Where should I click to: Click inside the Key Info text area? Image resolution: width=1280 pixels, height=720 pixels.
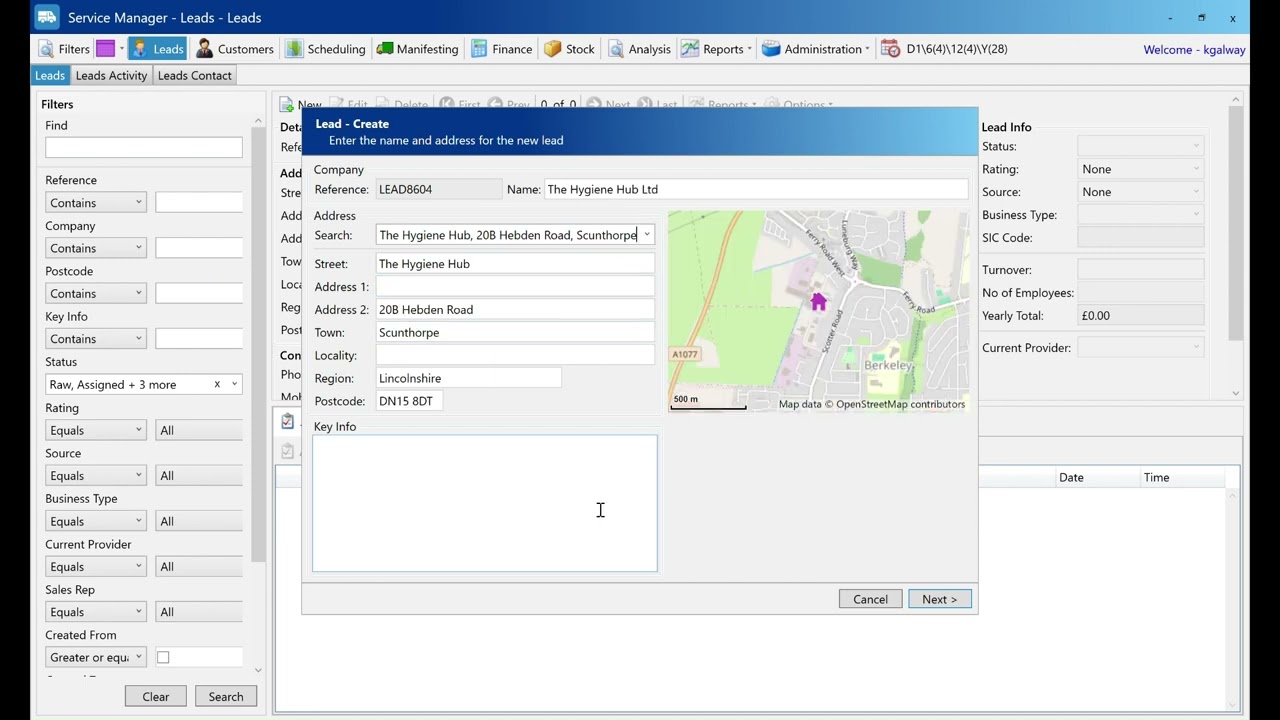click(485, 503)
